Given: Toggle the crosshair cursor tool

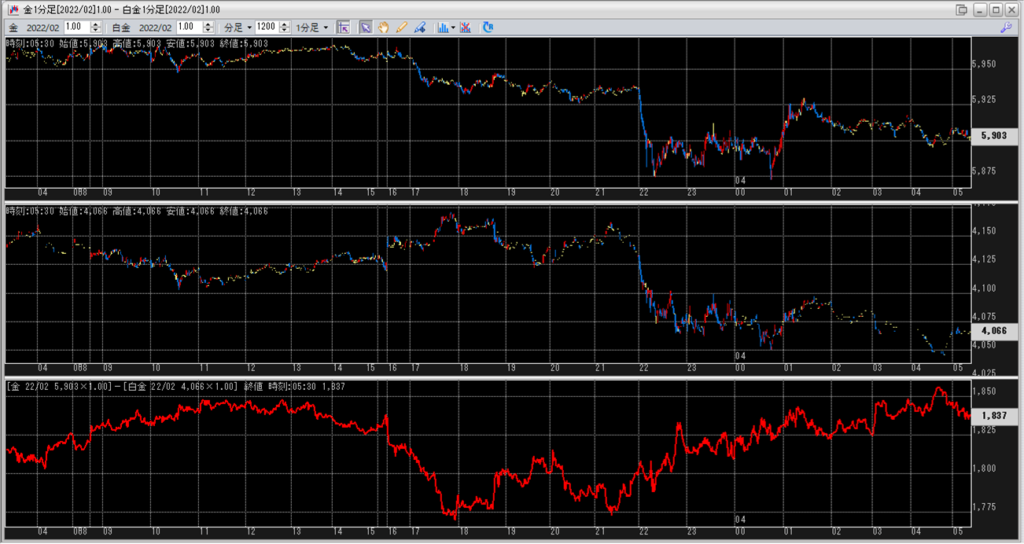Looking at the screenshot, I should (343, 27).
